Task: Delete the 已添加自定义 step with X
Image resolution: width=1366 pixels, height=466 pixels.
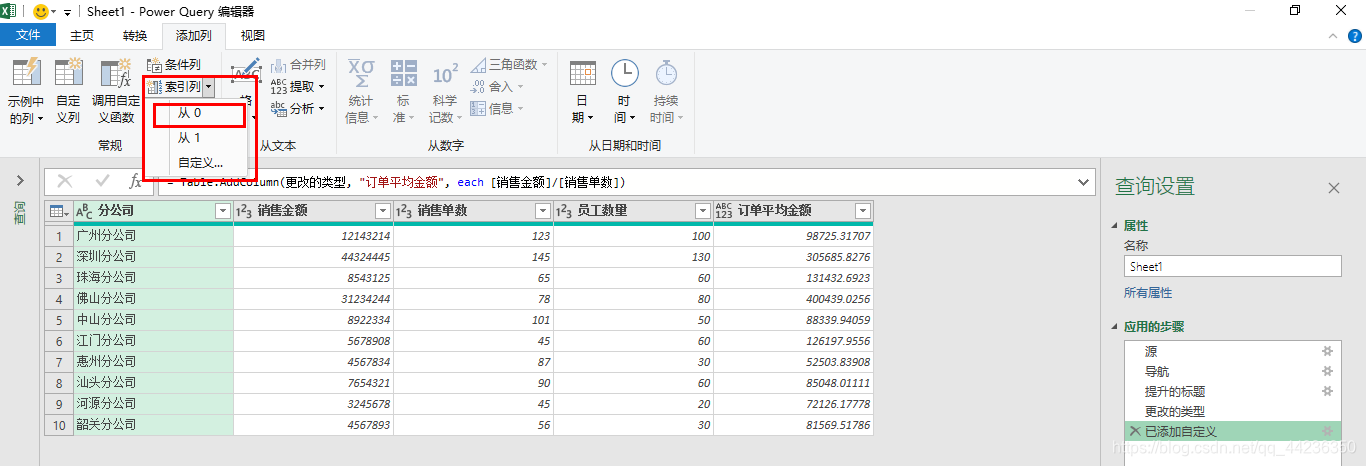Action: point(1135,431)
